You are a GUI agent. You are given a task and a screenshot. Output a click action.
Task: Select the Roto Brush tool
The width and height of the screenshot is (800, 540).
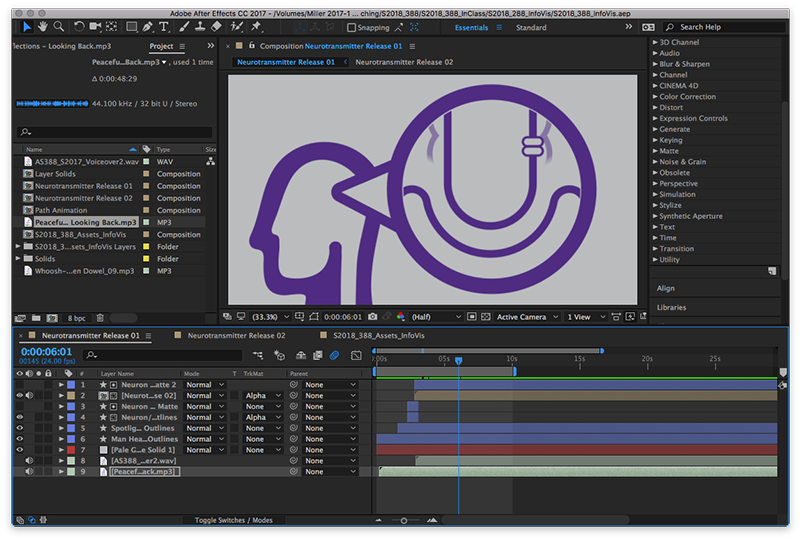coord(236,27)
